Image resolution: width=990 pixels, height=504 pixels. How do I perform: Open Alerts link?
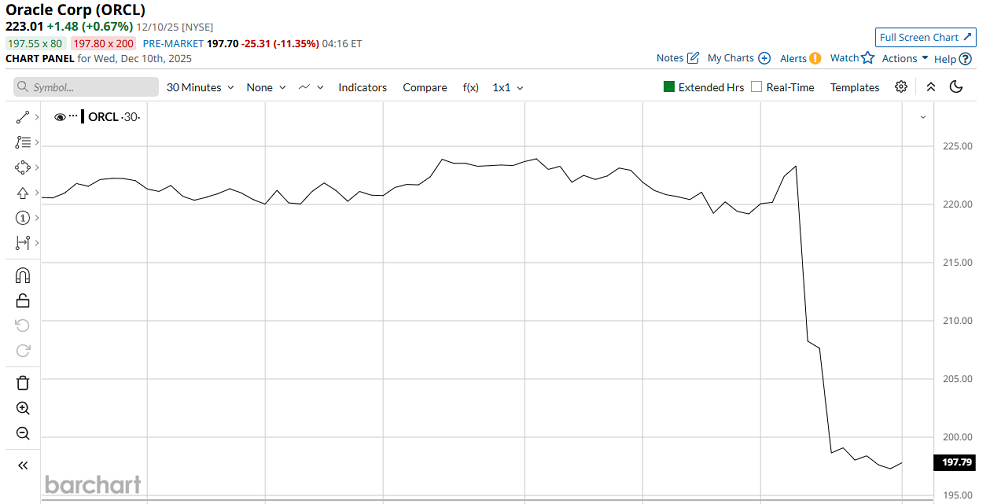tap(800, 58)
